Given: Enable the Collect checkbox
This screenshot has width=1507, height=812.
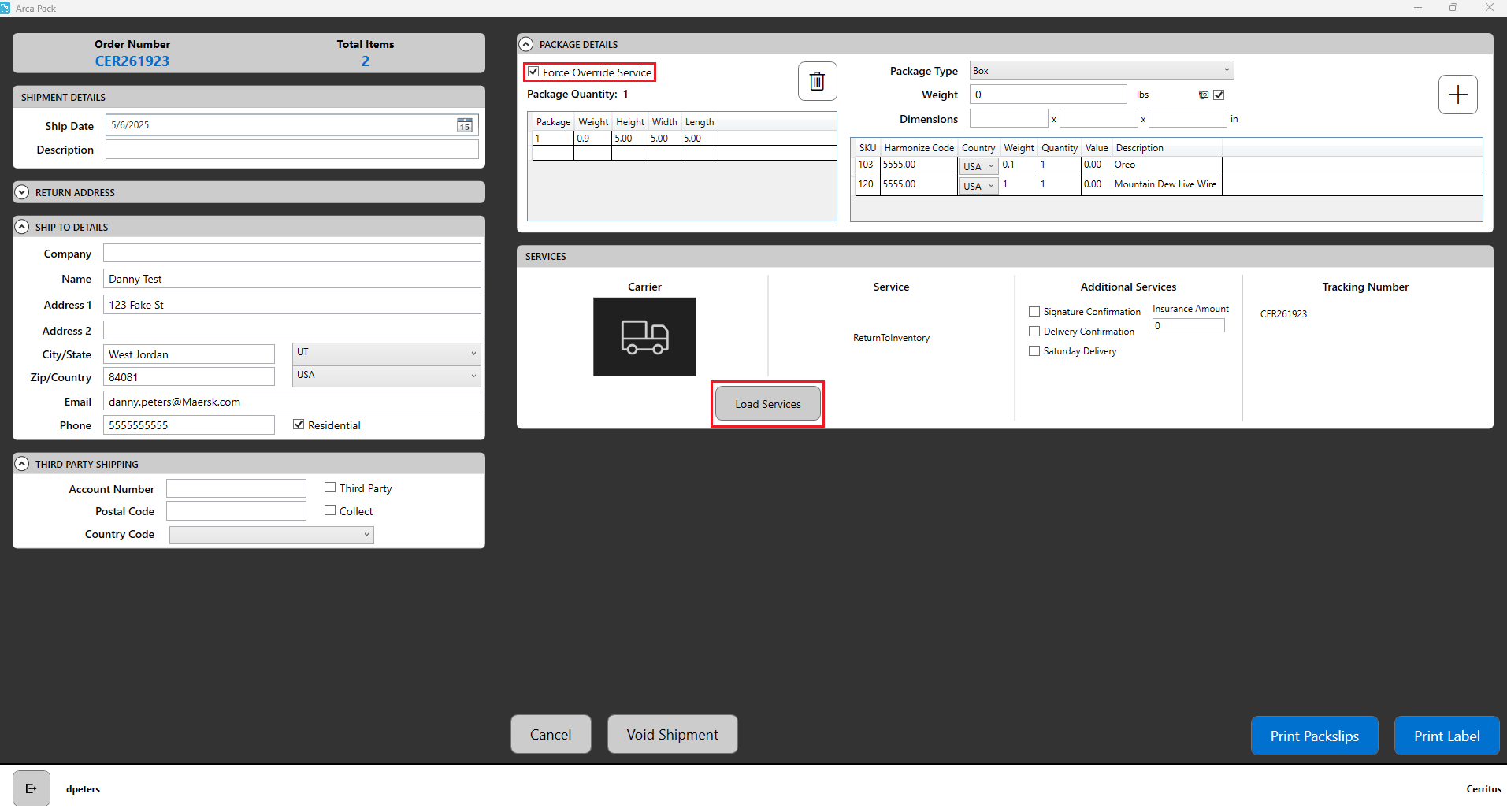Looking at the screenshot, I should coord(330,510).
